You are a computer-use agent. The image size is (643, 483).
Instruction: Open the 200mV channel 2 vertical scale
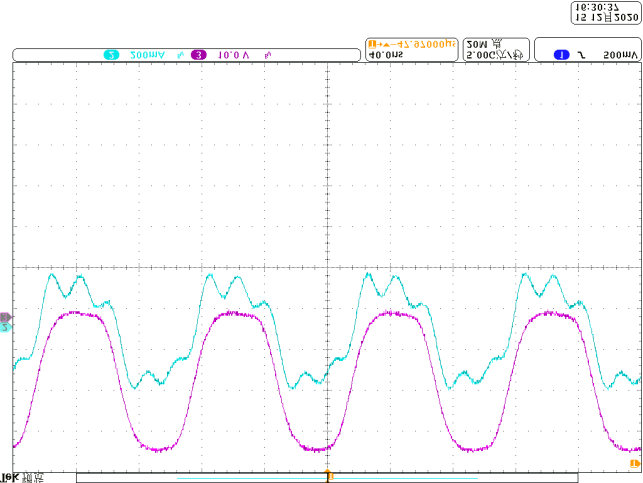[x=148, y=55]
